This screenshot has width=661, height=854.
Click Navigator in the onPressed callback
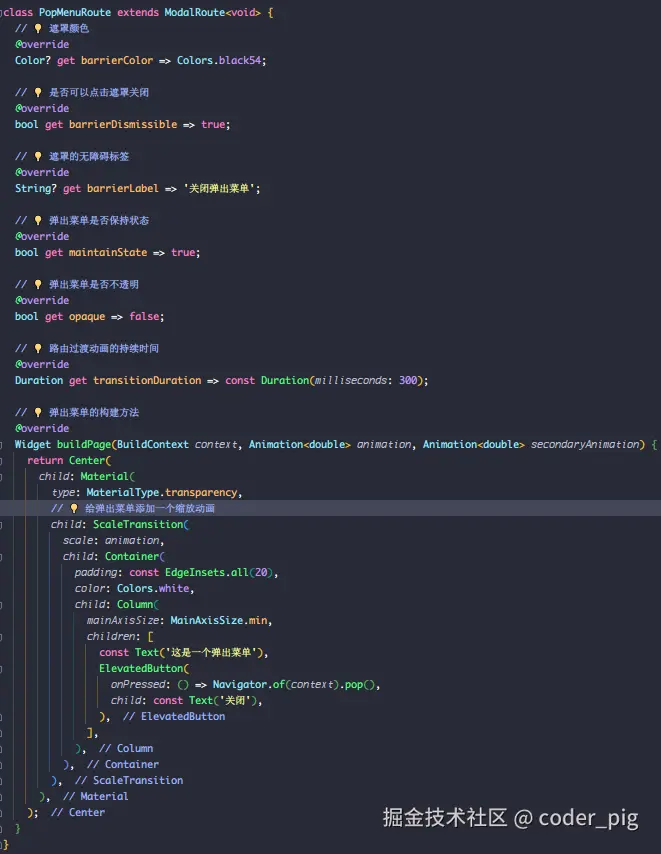click(240, 685)
